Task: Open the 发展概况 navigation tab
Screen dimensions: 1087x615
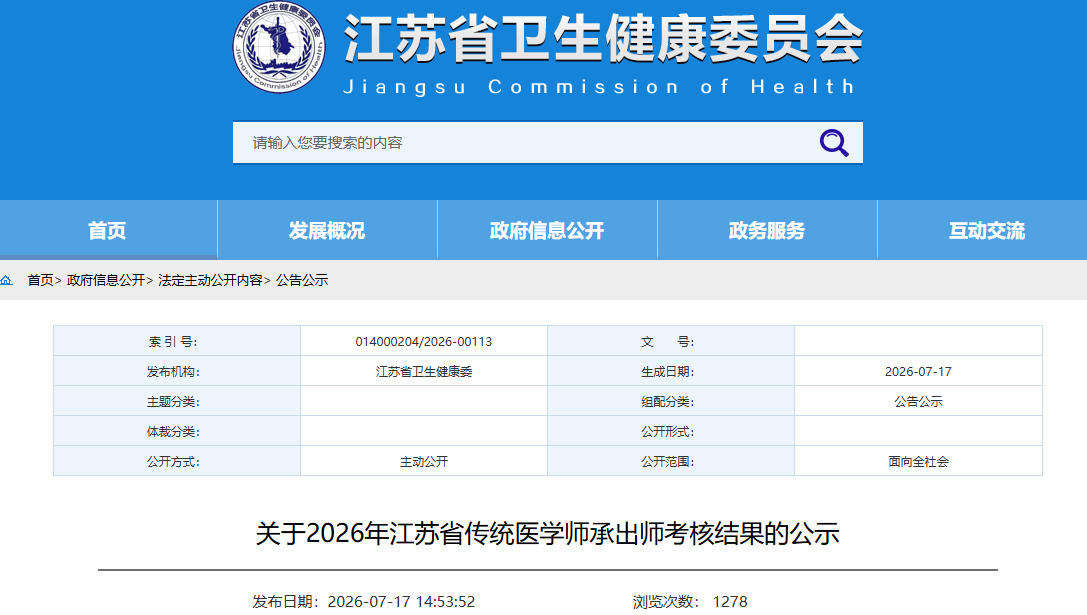Action: click(x=327, y=230)
